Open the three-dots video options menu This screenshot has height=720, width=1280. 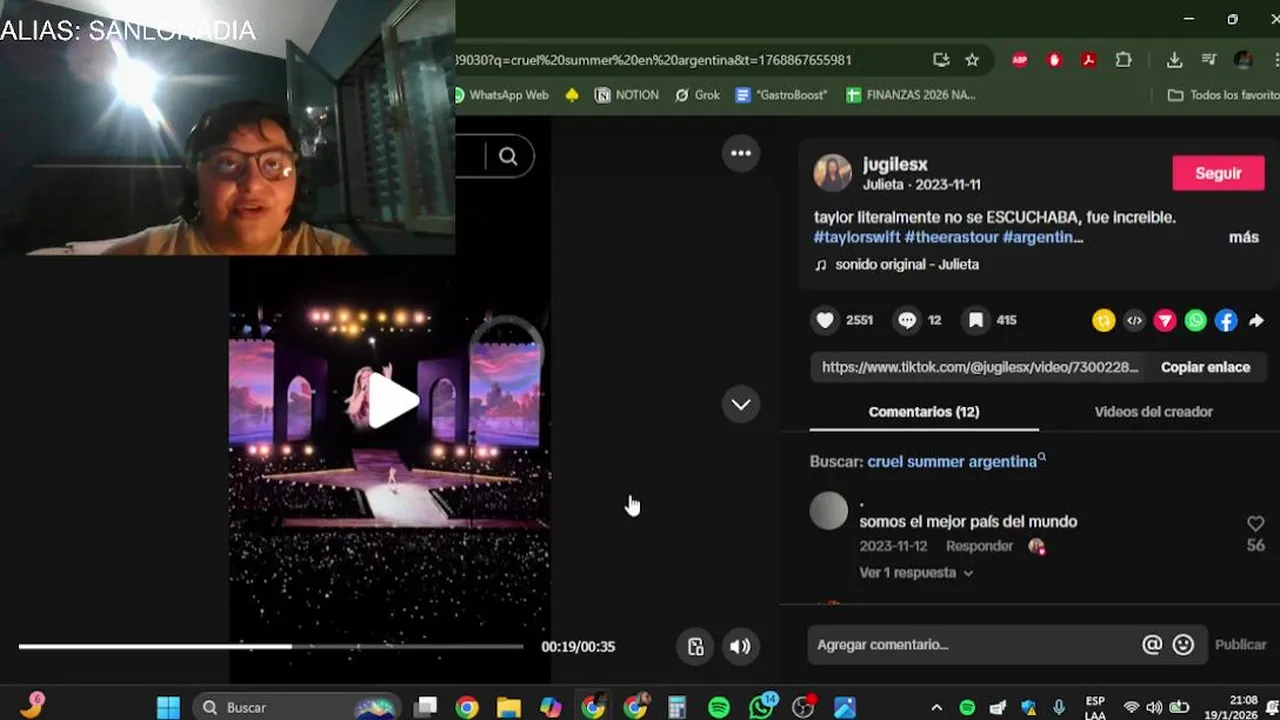pos(741,153)
